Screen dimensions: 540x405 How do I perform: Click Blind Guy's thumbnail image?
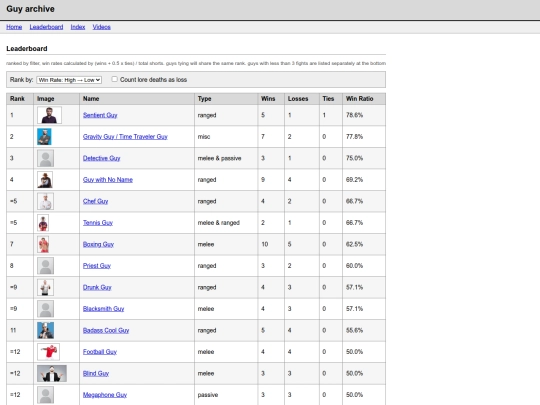click(52, 373)
